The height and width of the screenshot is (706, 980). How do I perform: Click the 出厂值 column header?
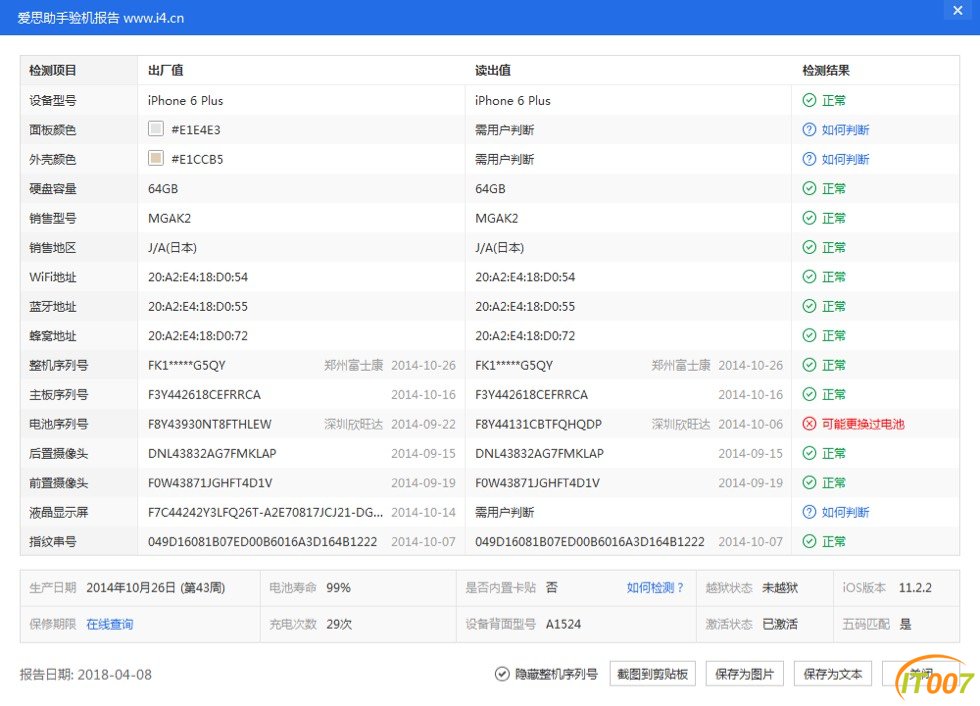coord(166,71)
